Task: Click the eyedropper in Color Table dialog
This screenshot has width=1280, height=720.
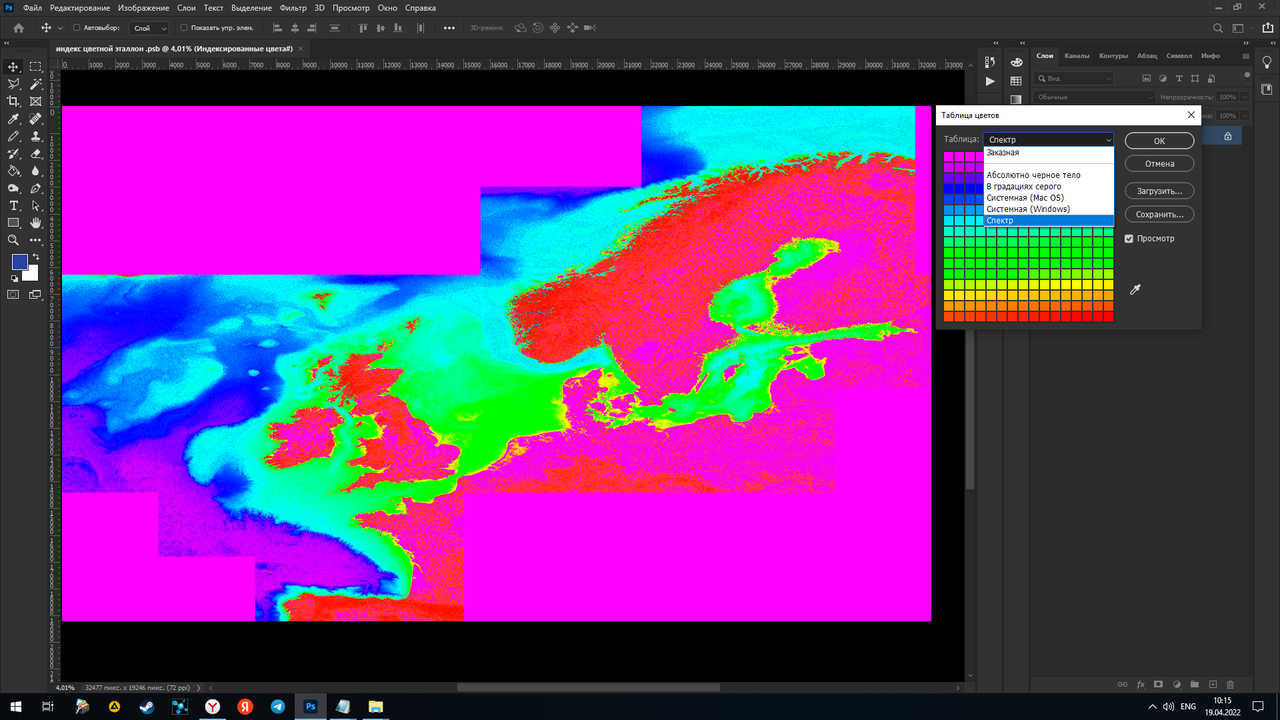Action: click(x=1134, y=290)
